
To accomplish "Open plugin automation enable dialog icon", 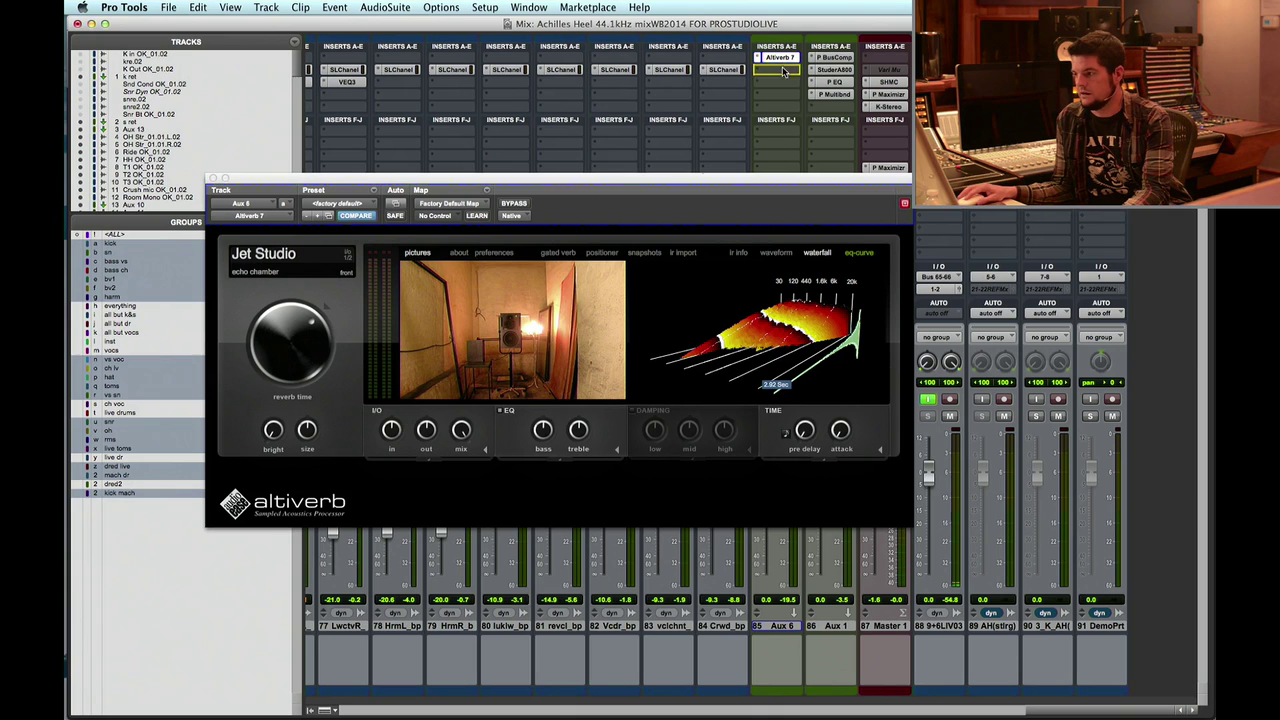I will point(395,204).
